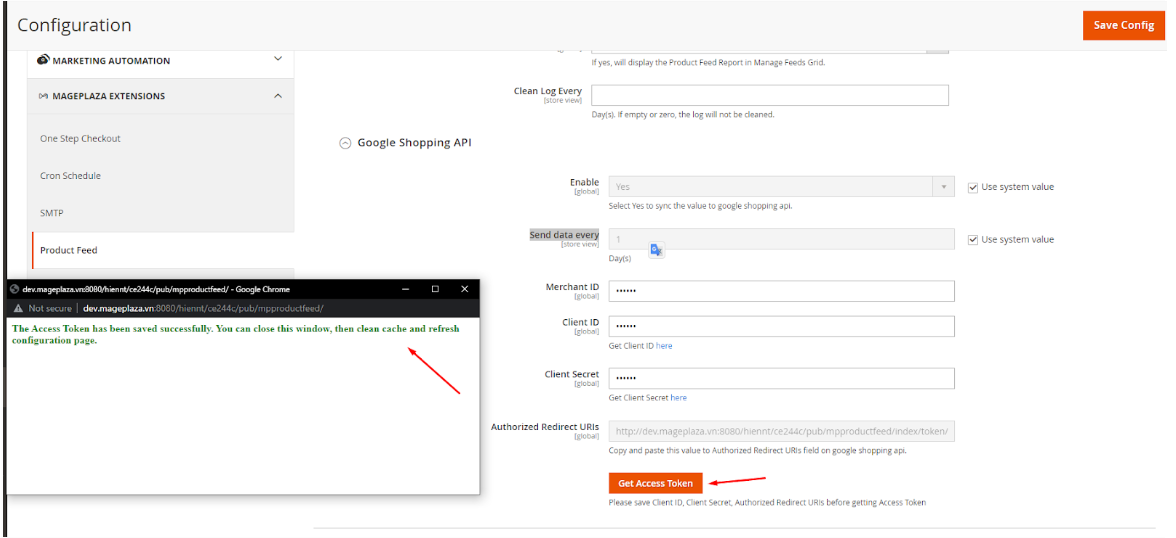
Task: Click the Merchant ID field
Action: tap(781, 291)
